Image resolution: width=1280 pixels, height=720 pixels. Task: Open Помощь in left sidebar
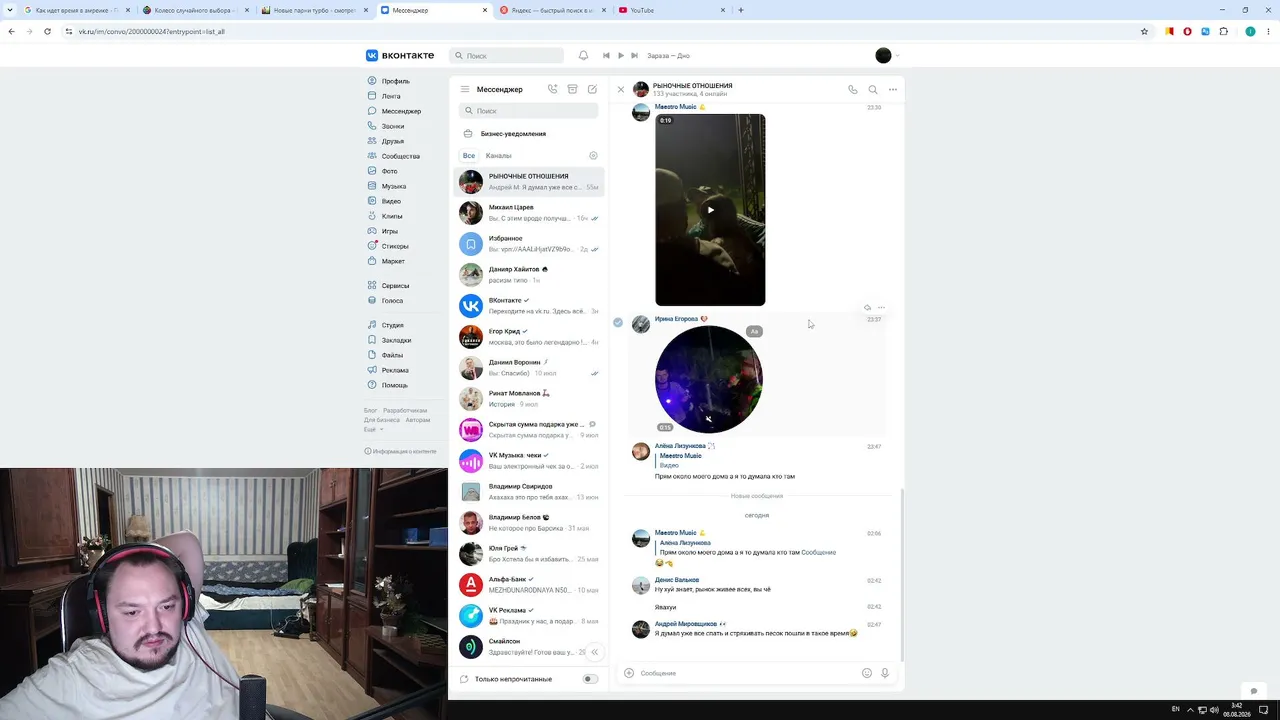point(394,385)
